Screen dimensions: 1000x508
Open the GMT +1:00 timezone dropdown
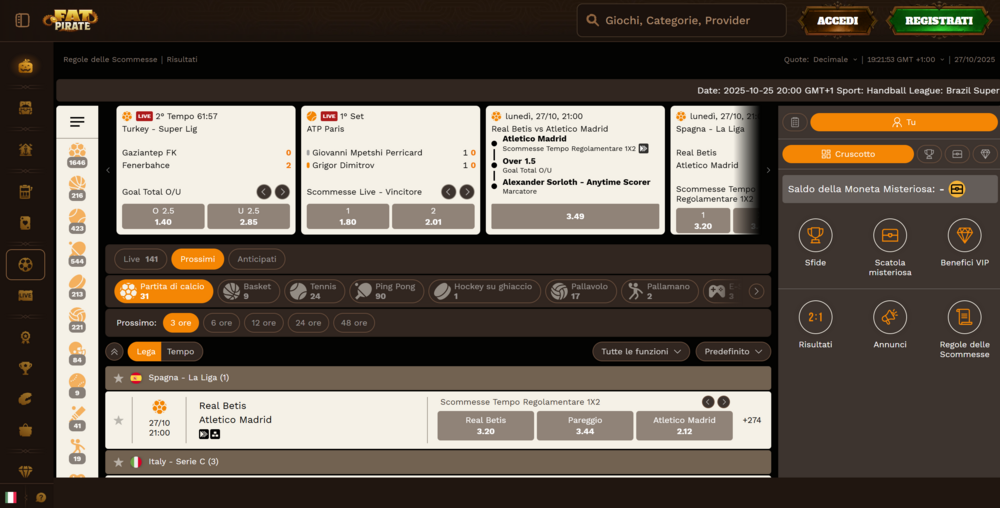(906, 59)
